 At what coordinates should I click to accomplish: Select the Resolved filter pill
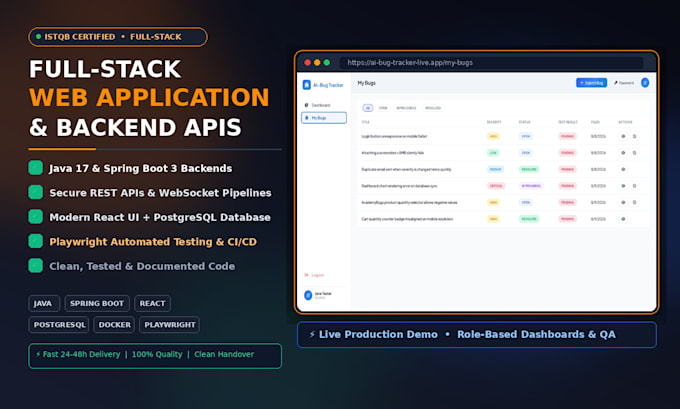pos(433,108)
